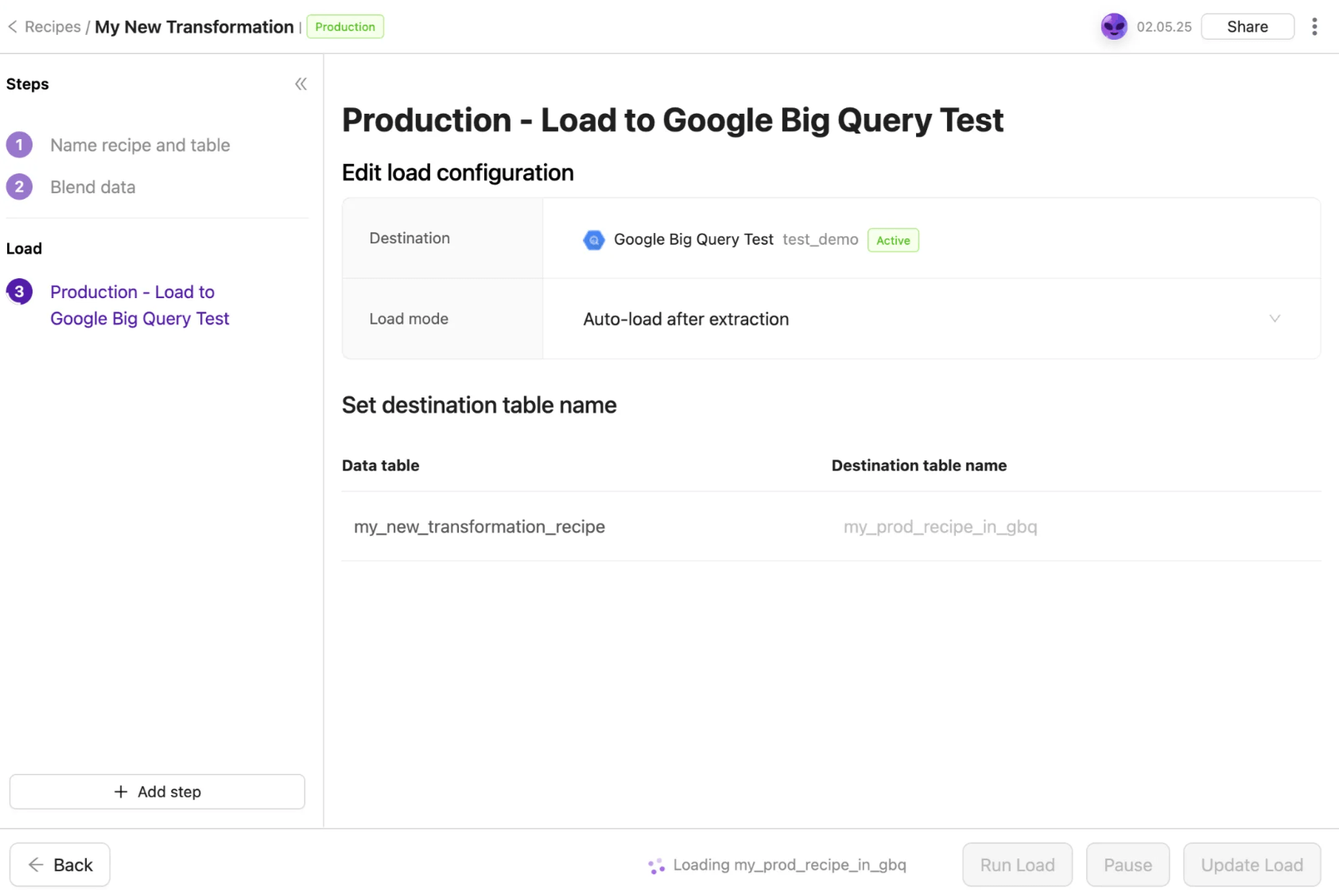Click the Load mode dropdown chevron arrow
This screenshot has height=896, width=1339.
click(x=1275, y=319)
